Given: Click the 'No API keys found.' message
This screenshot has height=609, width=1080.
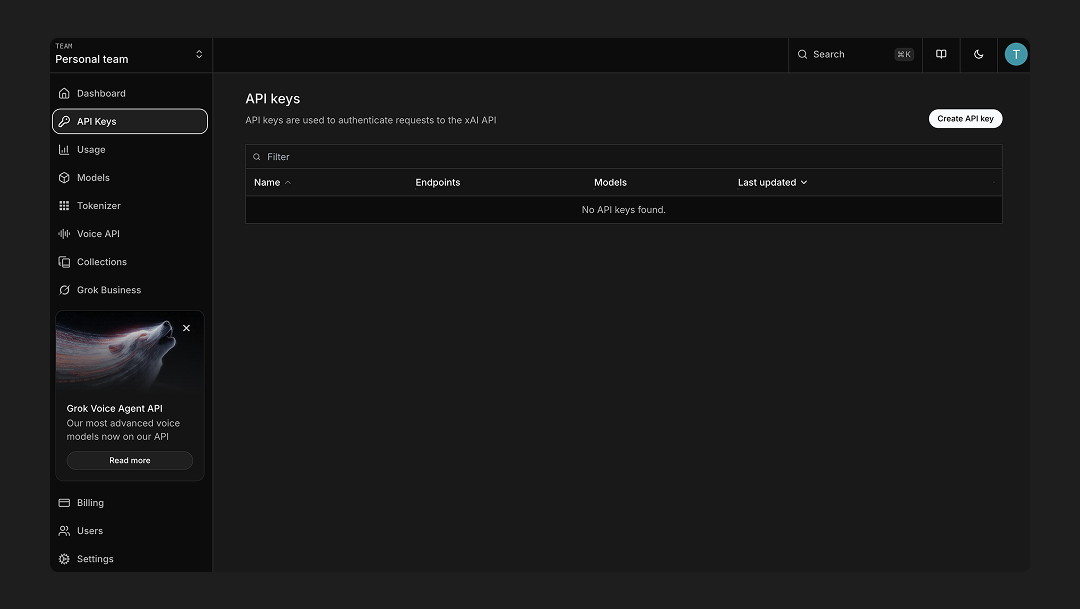Looking at the screenshot, I should point(623,209).
